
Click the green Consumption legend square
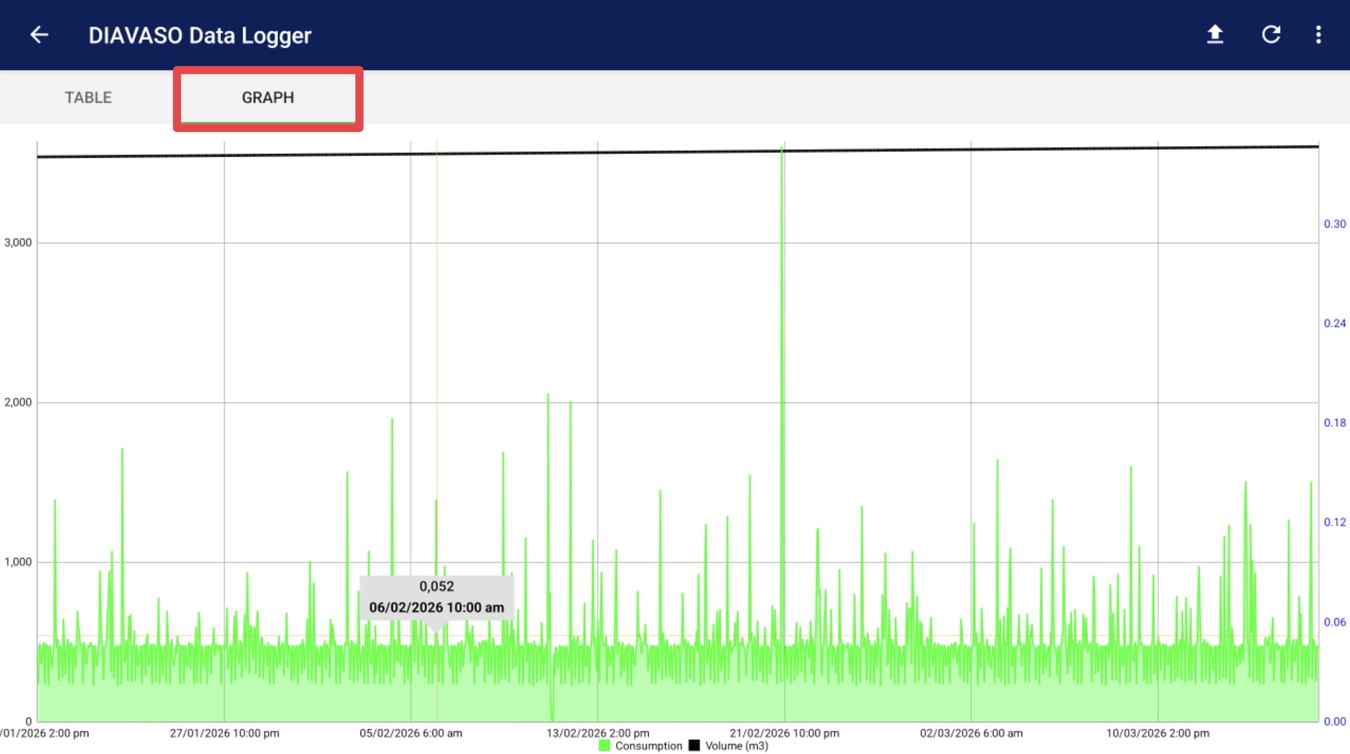pos(606,745)
